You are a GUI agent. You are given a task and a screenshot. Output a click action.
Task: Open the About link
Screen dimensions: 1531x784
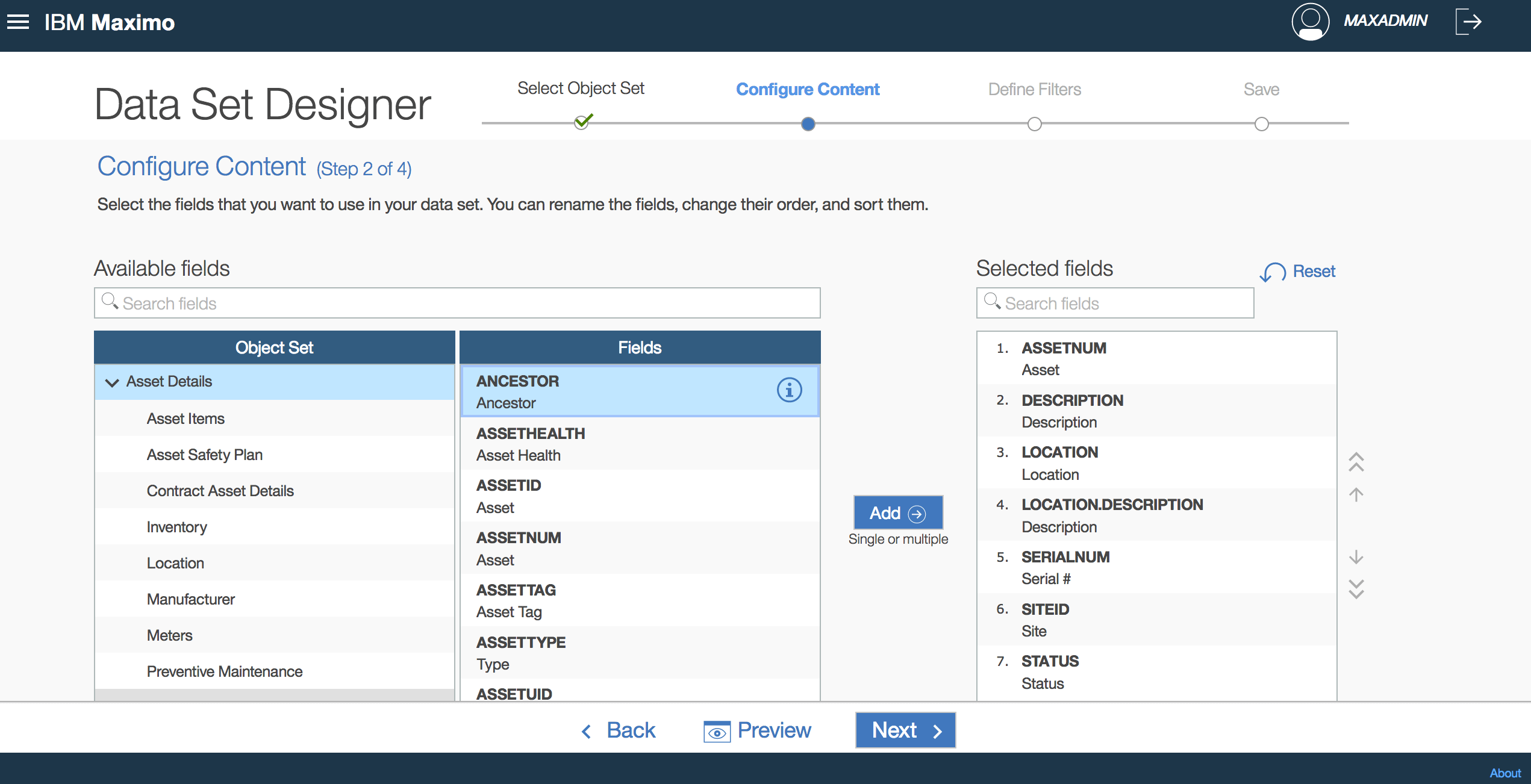tap(1505, 773)
